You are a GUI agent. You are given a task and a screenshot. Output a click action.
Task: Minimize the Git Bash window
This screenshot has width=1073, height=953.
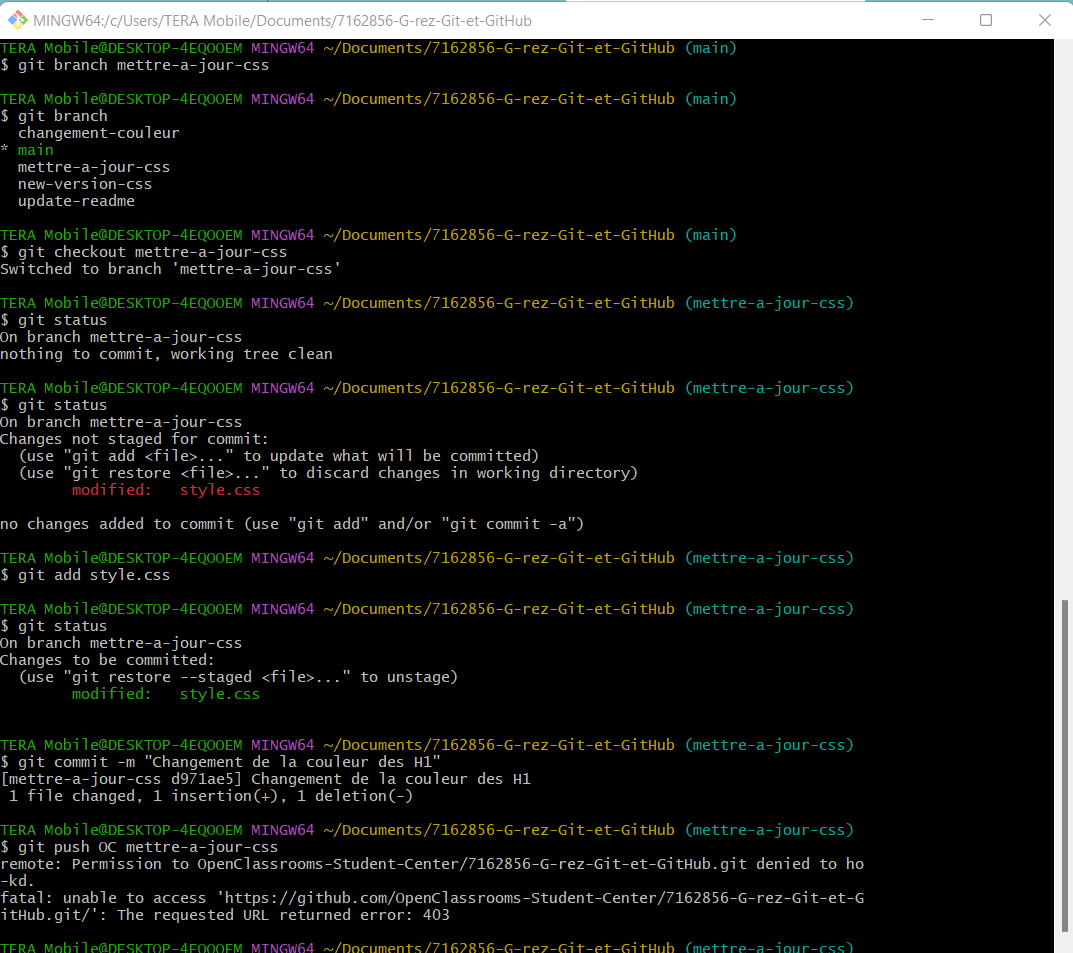click(x=927, y=20)
